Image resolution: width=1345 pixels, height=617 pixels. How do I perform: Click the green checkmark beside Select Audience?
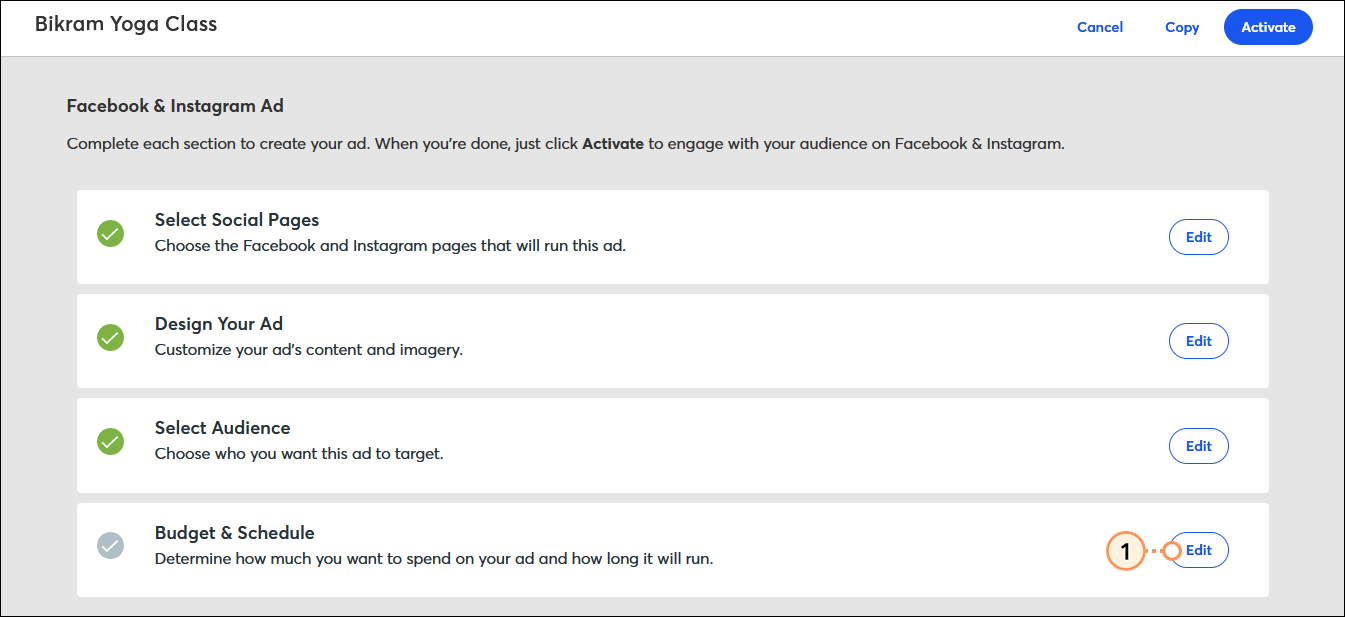click(110, 442)
